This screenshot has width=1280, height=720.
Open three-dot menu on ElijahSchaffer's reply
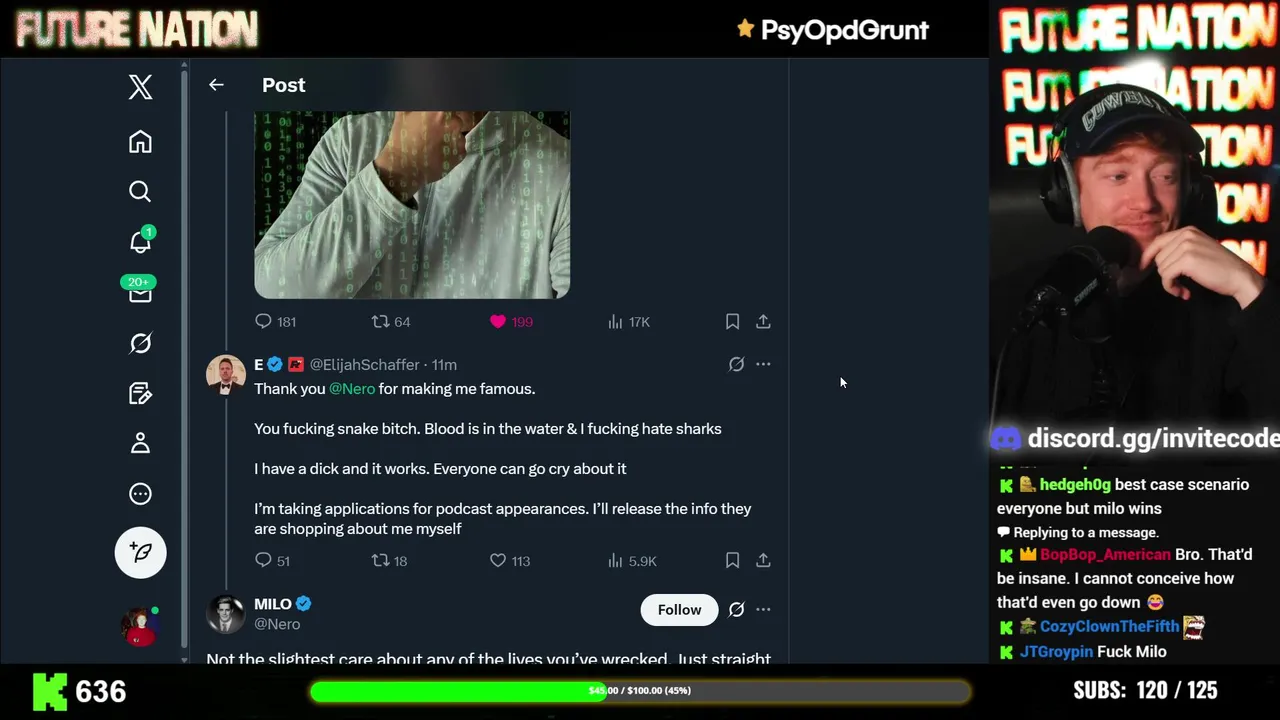coord(763,364)
